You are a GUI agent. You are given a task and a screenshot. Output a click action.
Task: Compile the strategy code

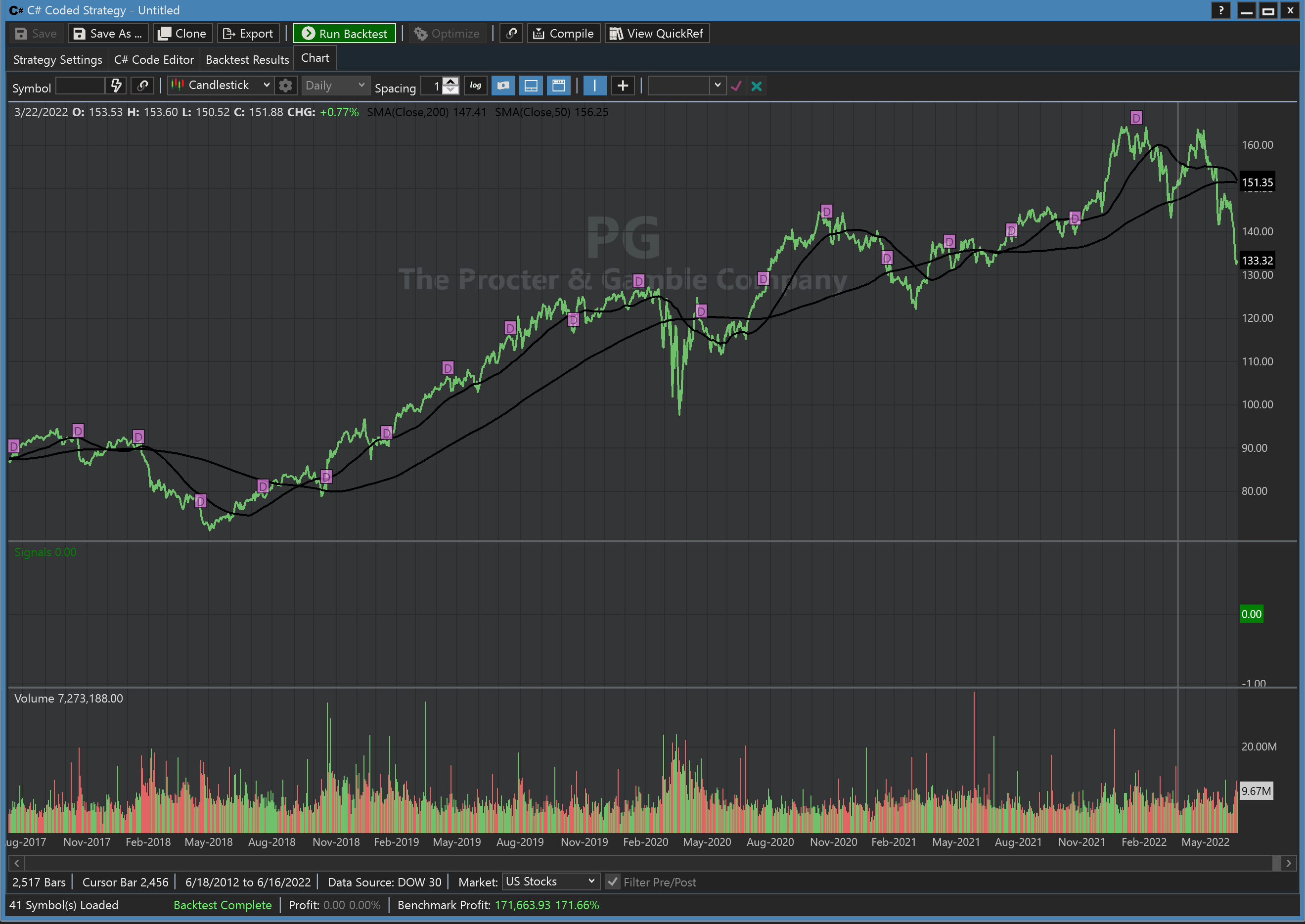563,34
